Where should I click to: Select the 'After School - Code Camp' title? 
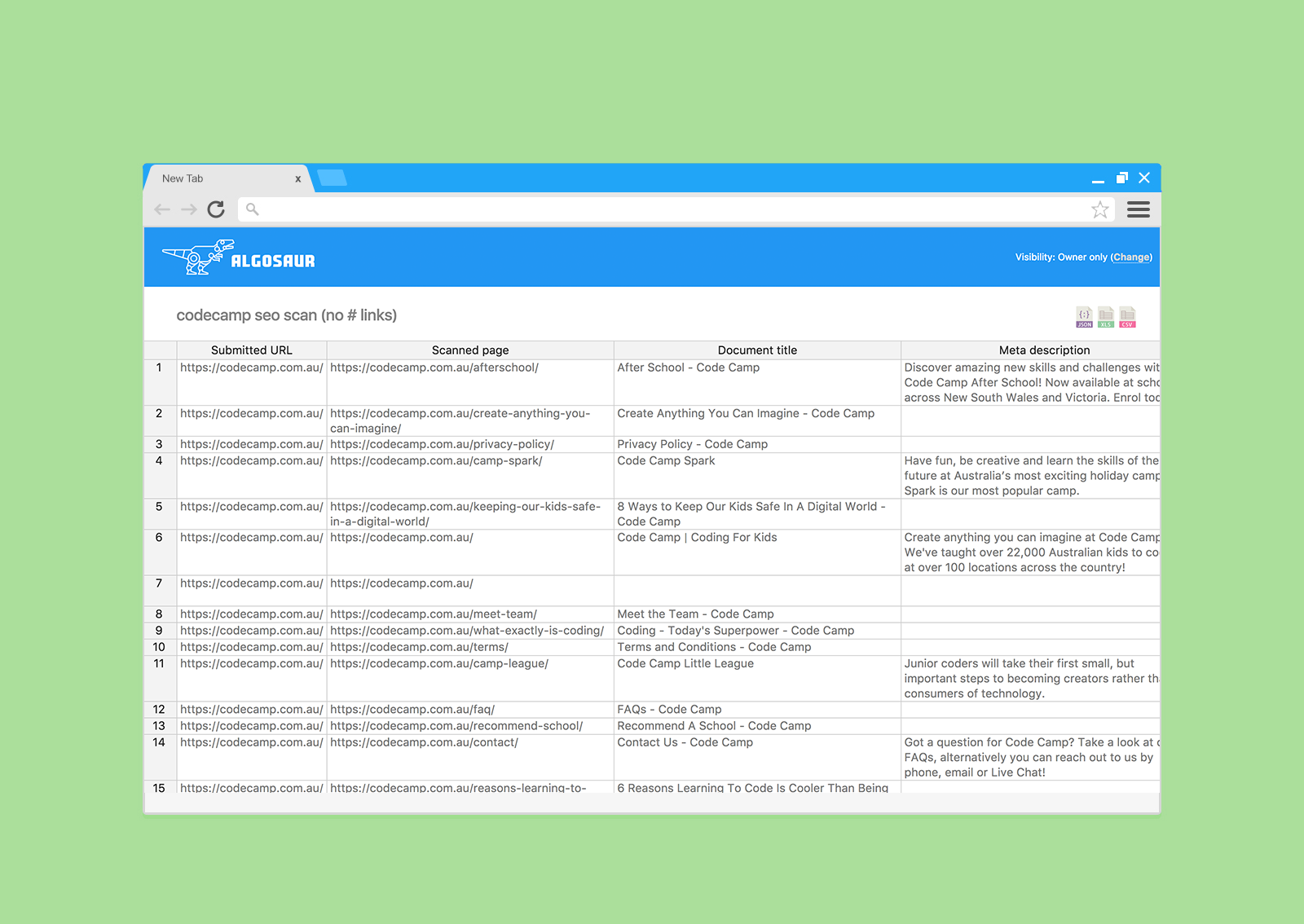(689, 367)
